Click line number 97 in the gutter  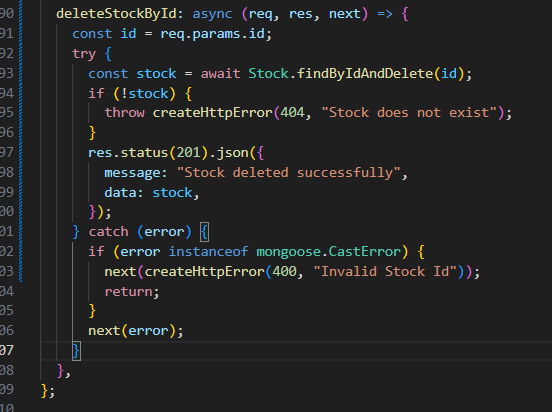coord(6,153)
